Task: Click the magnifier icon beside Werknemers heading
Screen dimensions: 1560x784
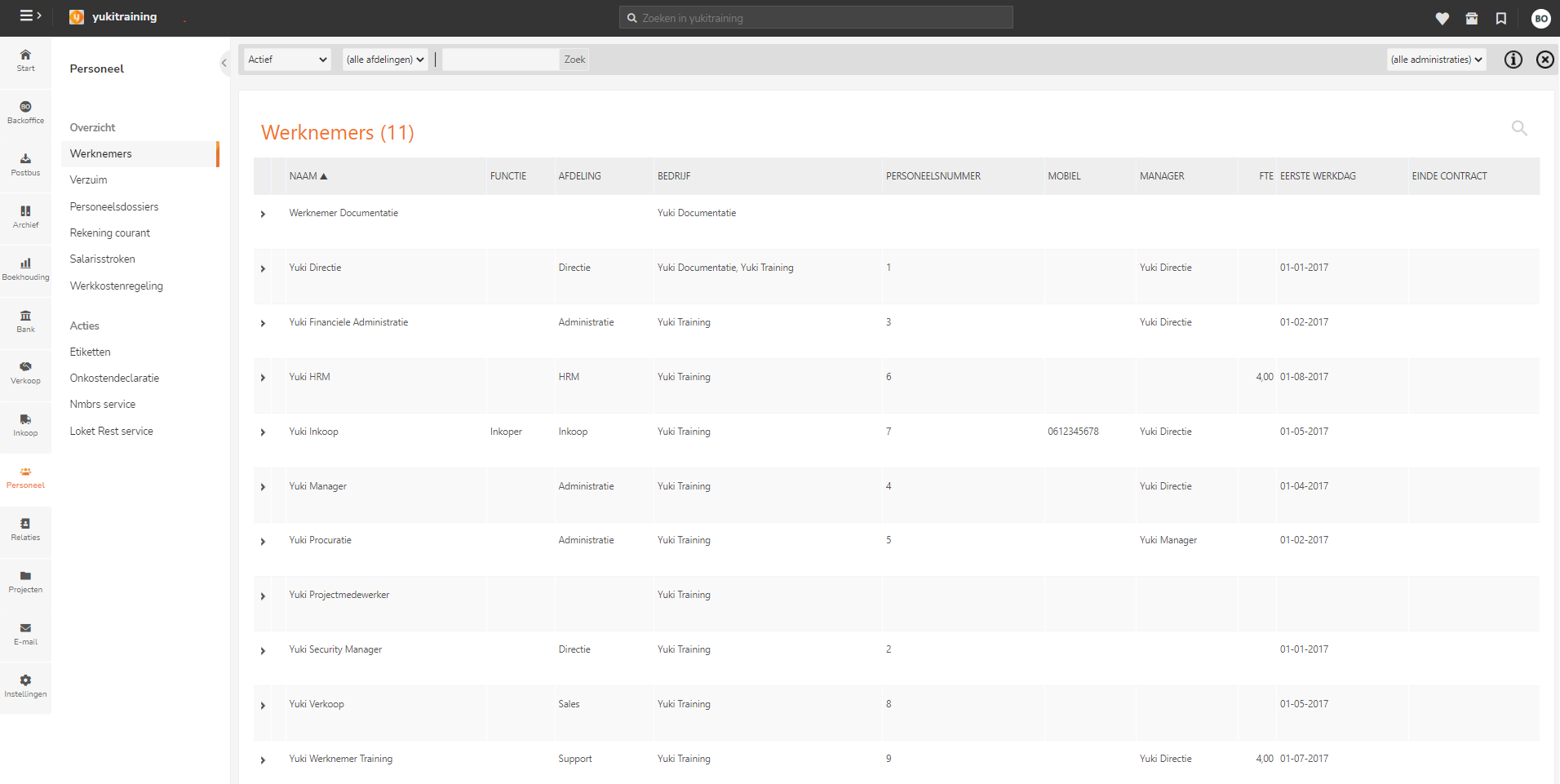Action: [x=1518, y=128]
